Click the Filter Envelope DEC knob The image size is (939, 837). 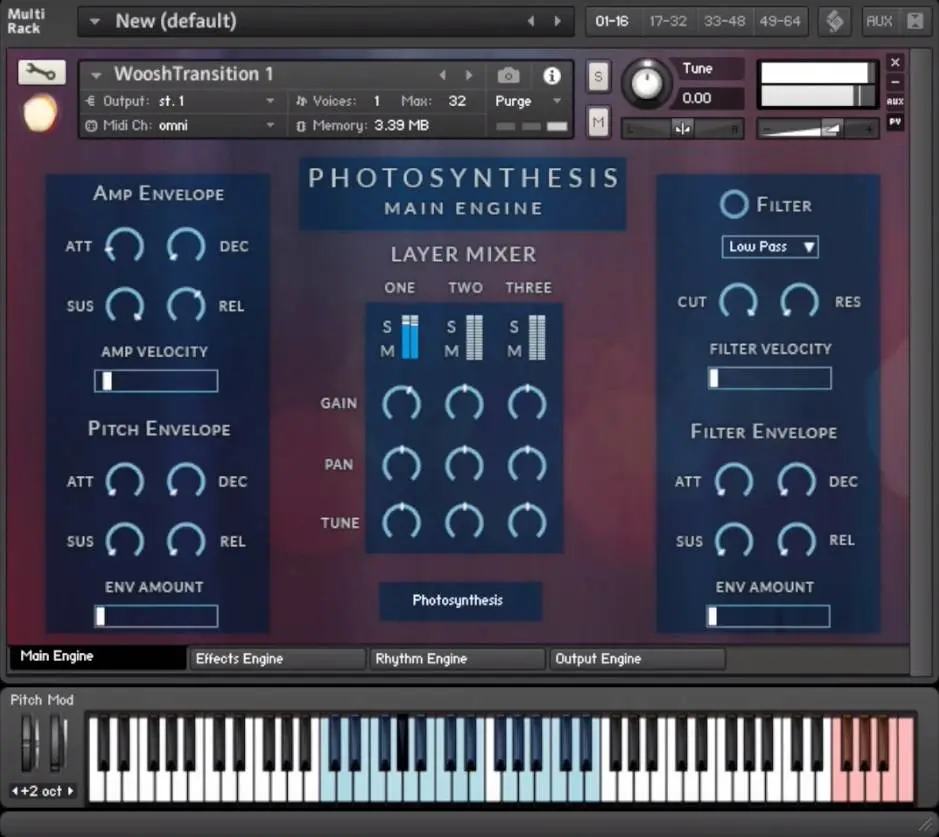tap(796, 481)
